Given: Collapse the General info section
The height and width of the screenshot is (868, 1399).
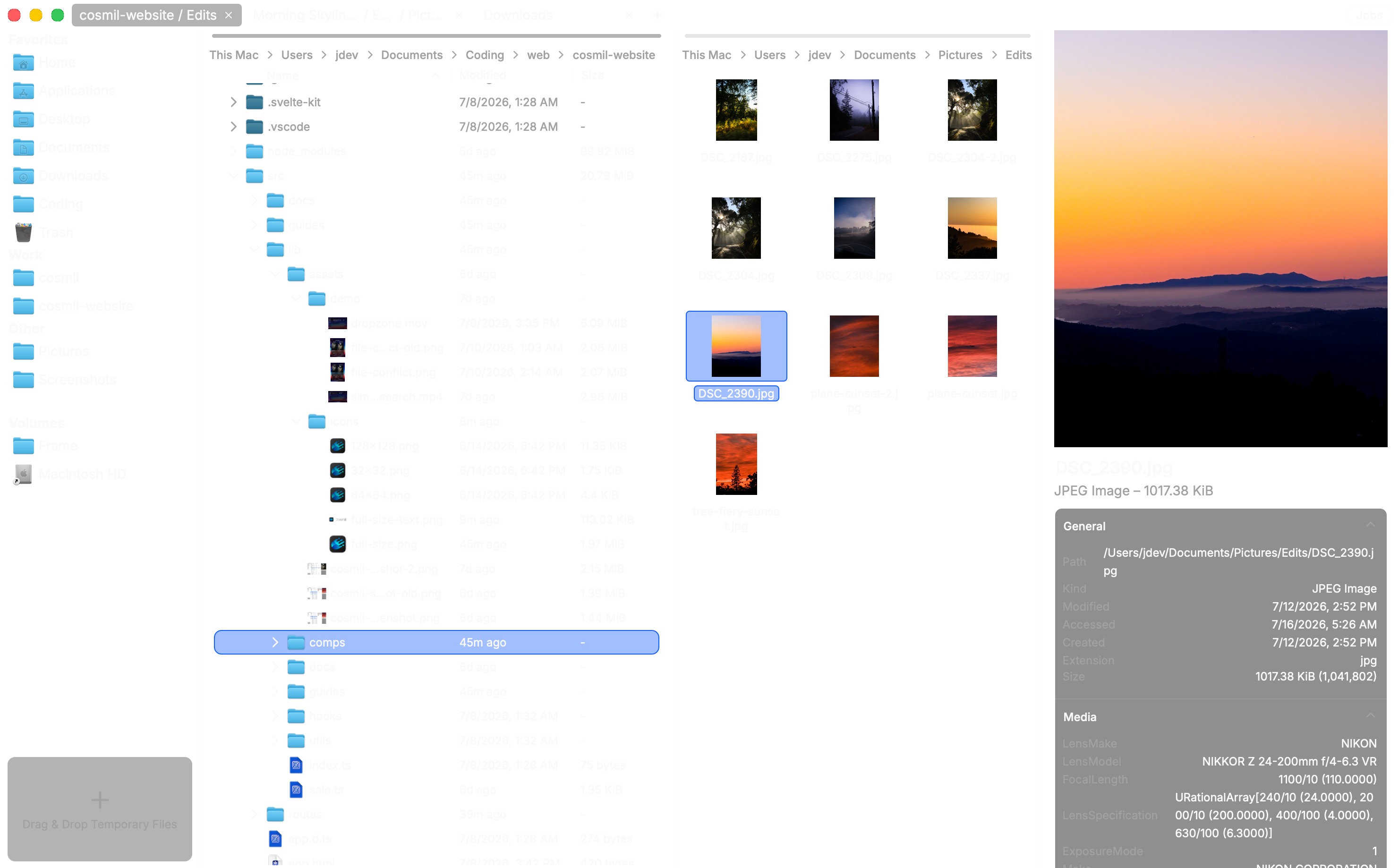Looking at the screenshot, I should [1370, 525].
